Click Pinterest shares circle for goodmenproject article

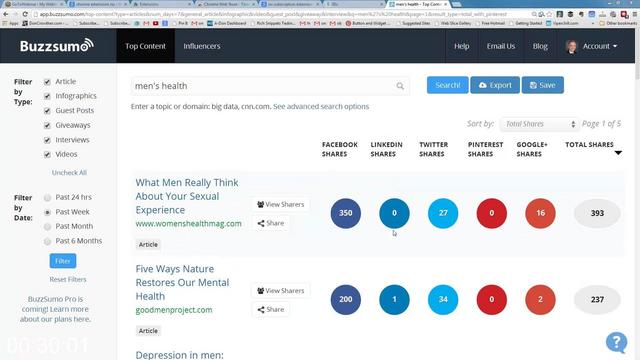point(491,300)
